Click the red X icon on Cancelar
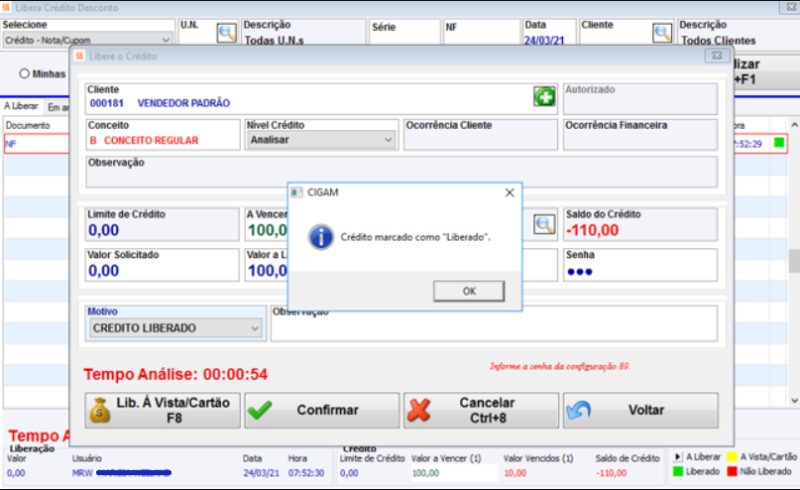 [419, 410]
